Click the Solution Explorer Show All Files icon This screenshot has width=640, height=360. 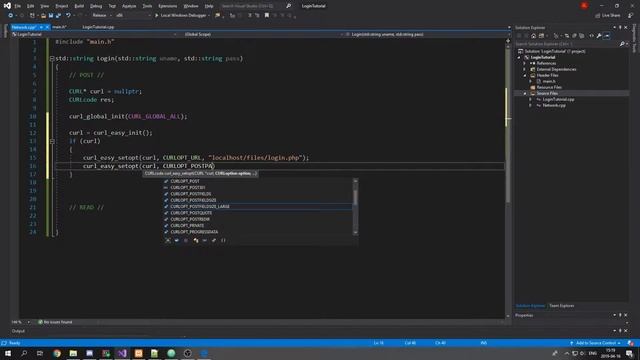(x=582, y=36)
